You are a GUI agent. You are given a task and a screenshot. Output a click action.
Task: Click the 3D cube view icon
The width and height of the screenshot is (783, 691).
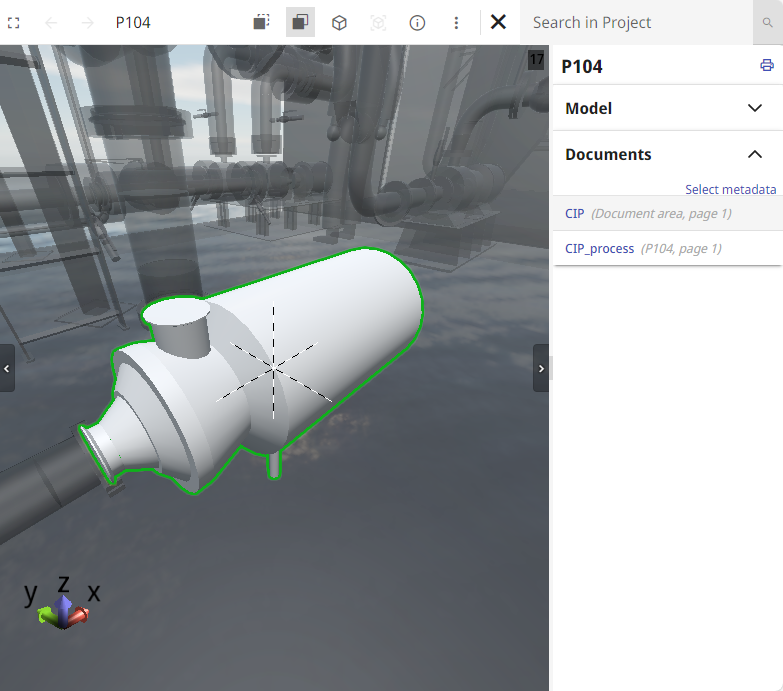tap(339, 22)
